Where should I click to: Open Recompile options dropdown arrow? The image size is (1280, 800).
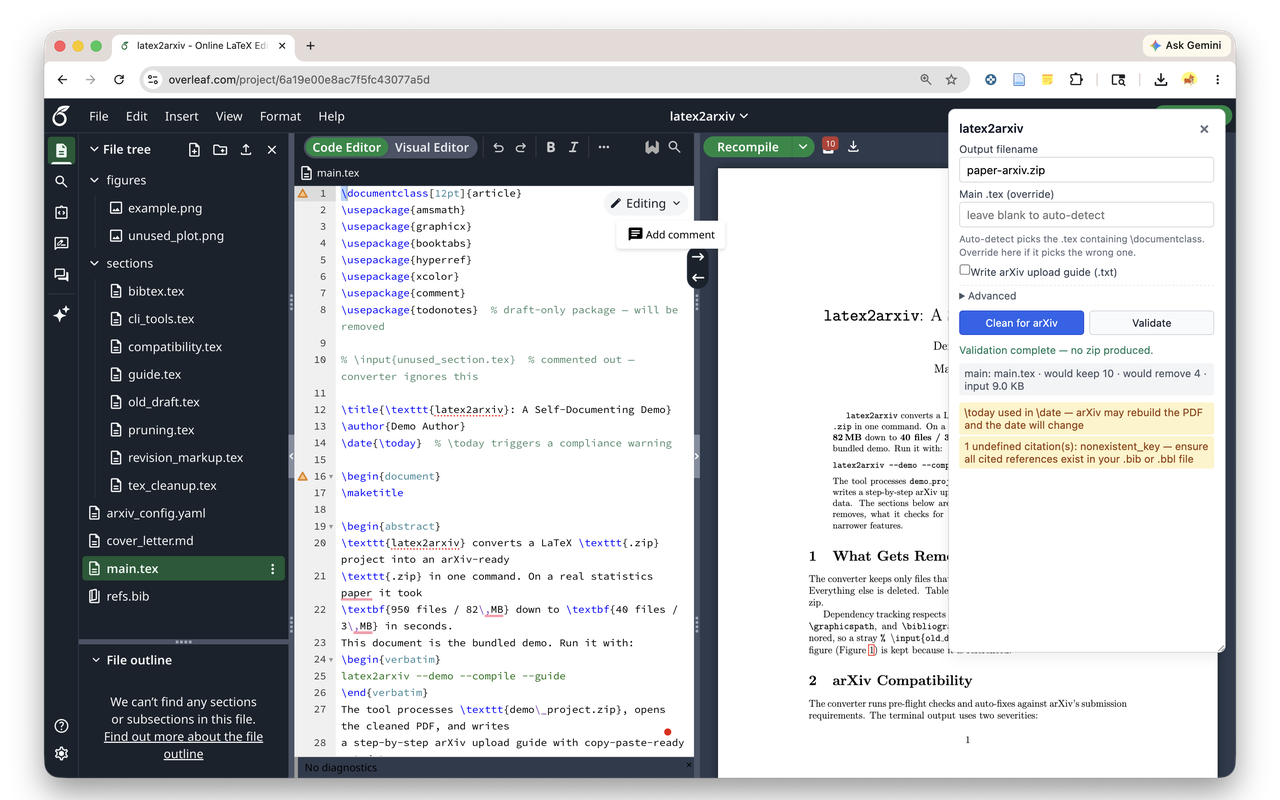tap(802, 147)
